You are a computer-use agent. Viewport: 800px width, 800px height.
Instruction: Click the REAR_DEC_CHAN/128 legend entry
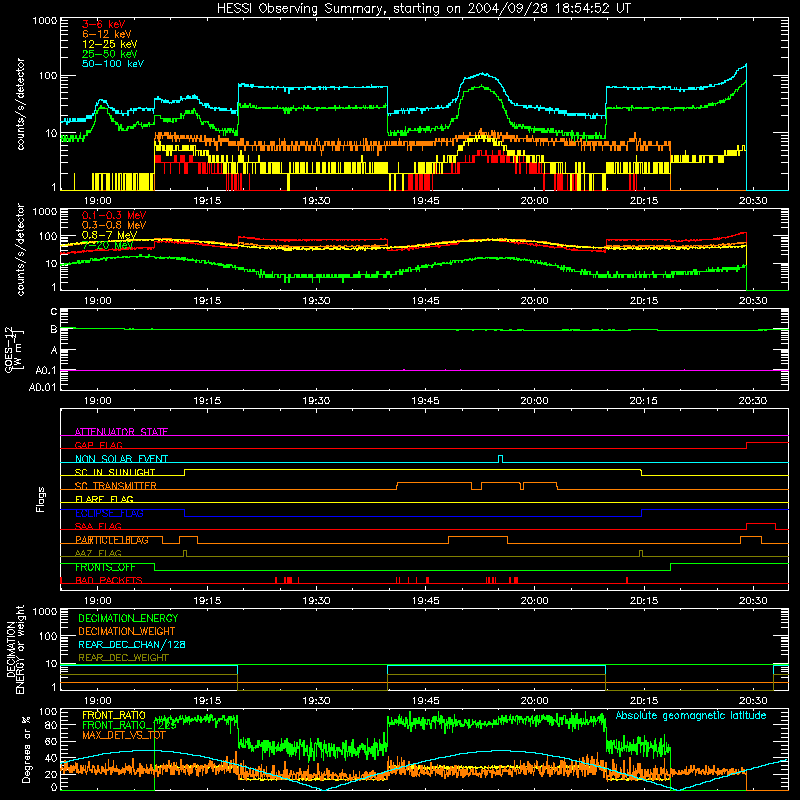pyautogui.click(x=132, y=645)
